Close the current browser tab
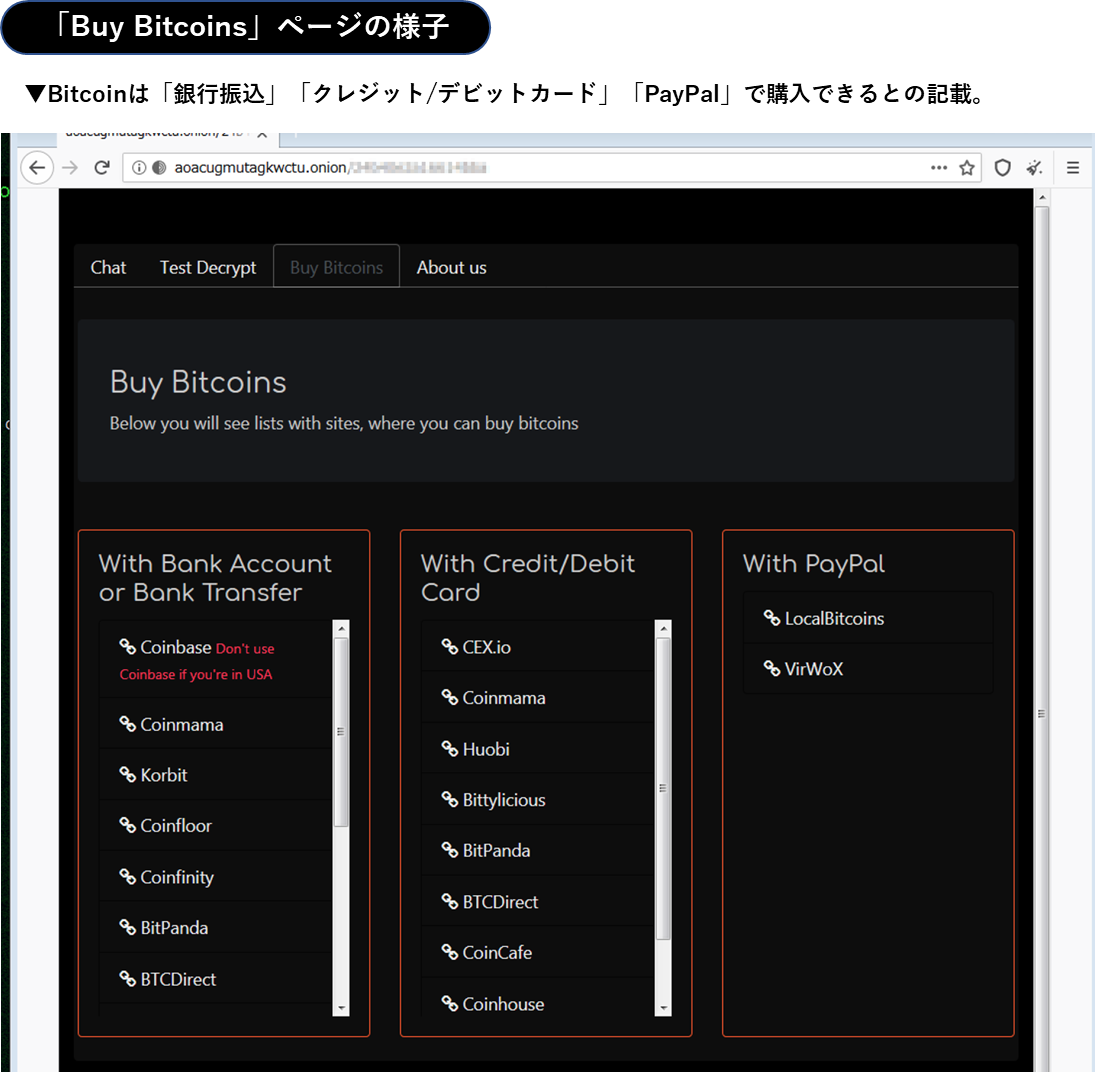 [262, 134]
